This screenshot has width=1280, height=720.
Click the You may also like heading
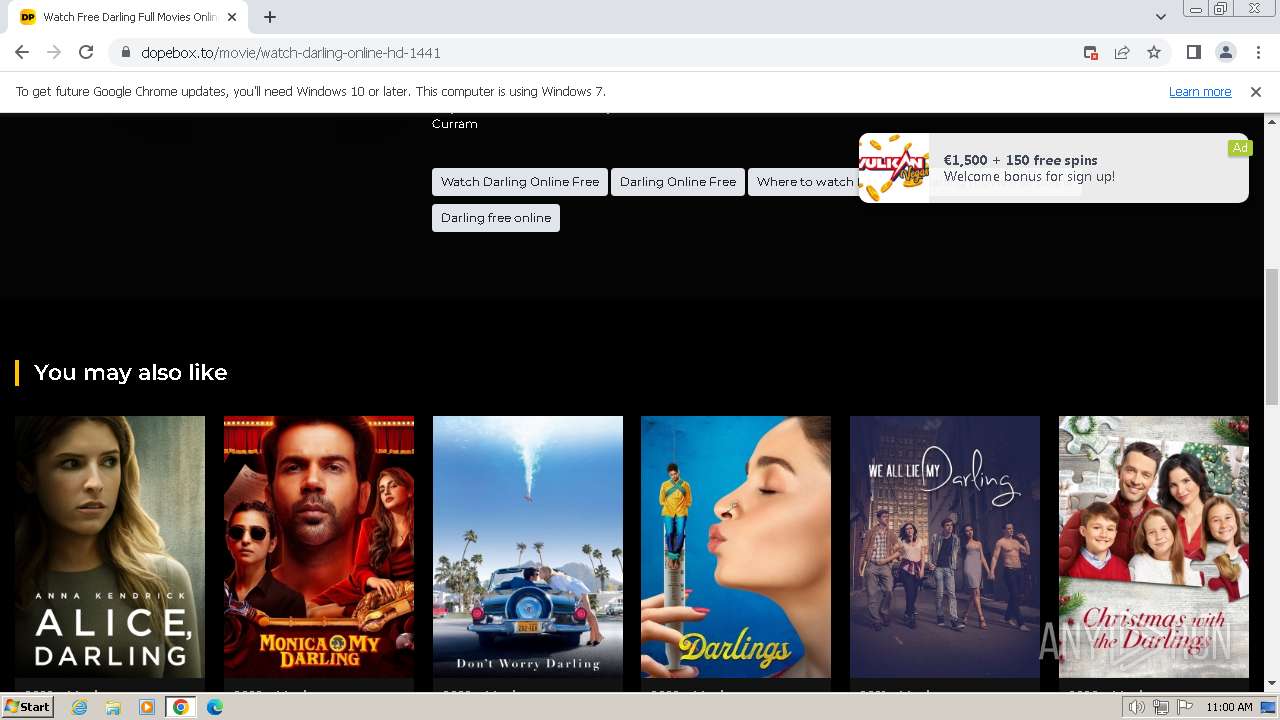click(x=131, y=373)
